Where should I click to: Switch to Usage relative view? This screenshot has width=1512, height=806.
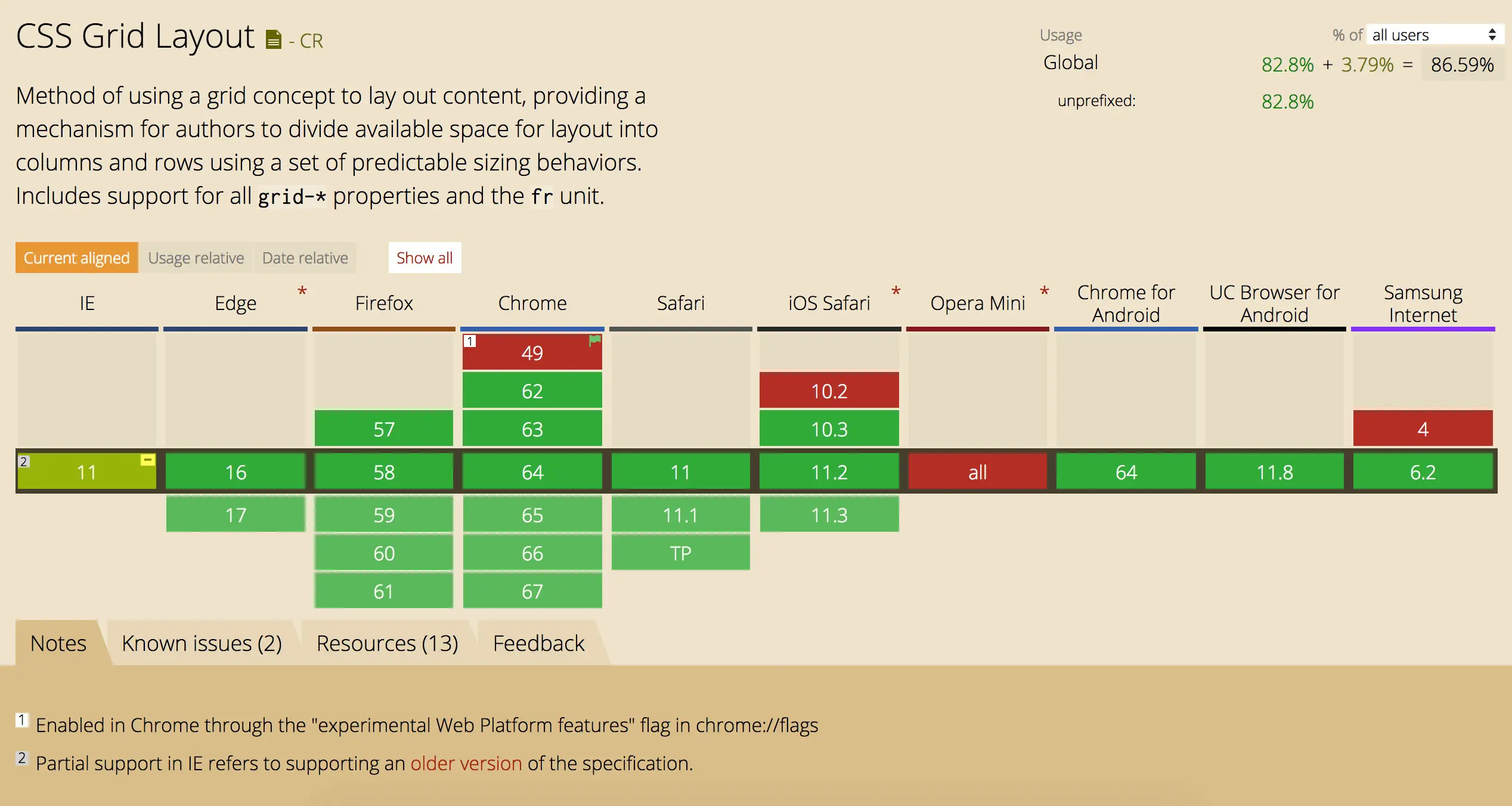(196, 258)
